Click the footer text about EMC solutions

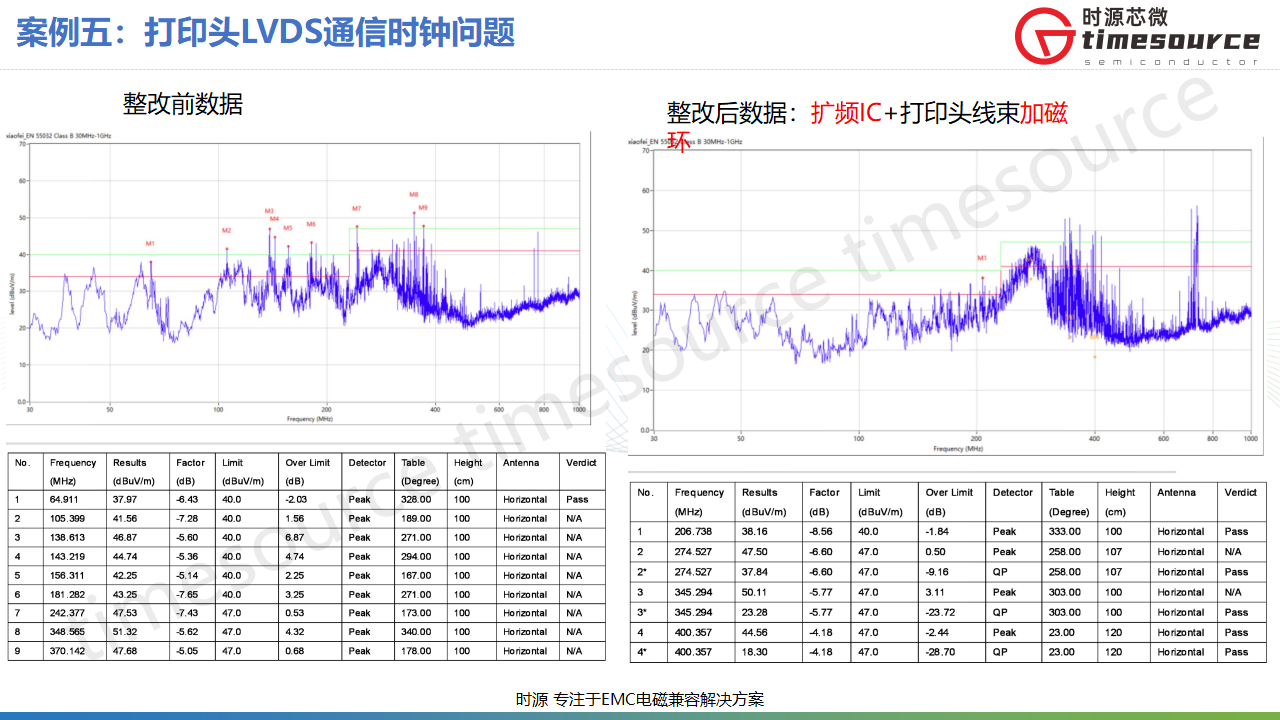click(640, 700)
